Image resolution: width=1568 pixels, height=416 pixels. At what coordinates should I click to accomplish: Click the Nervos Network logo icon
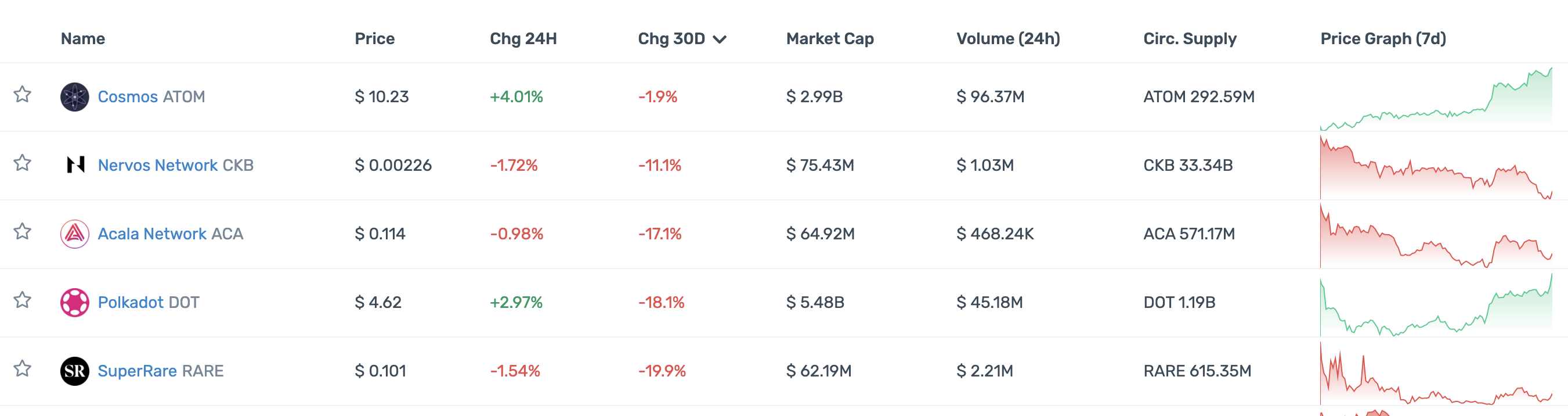[x=75, y=165]
